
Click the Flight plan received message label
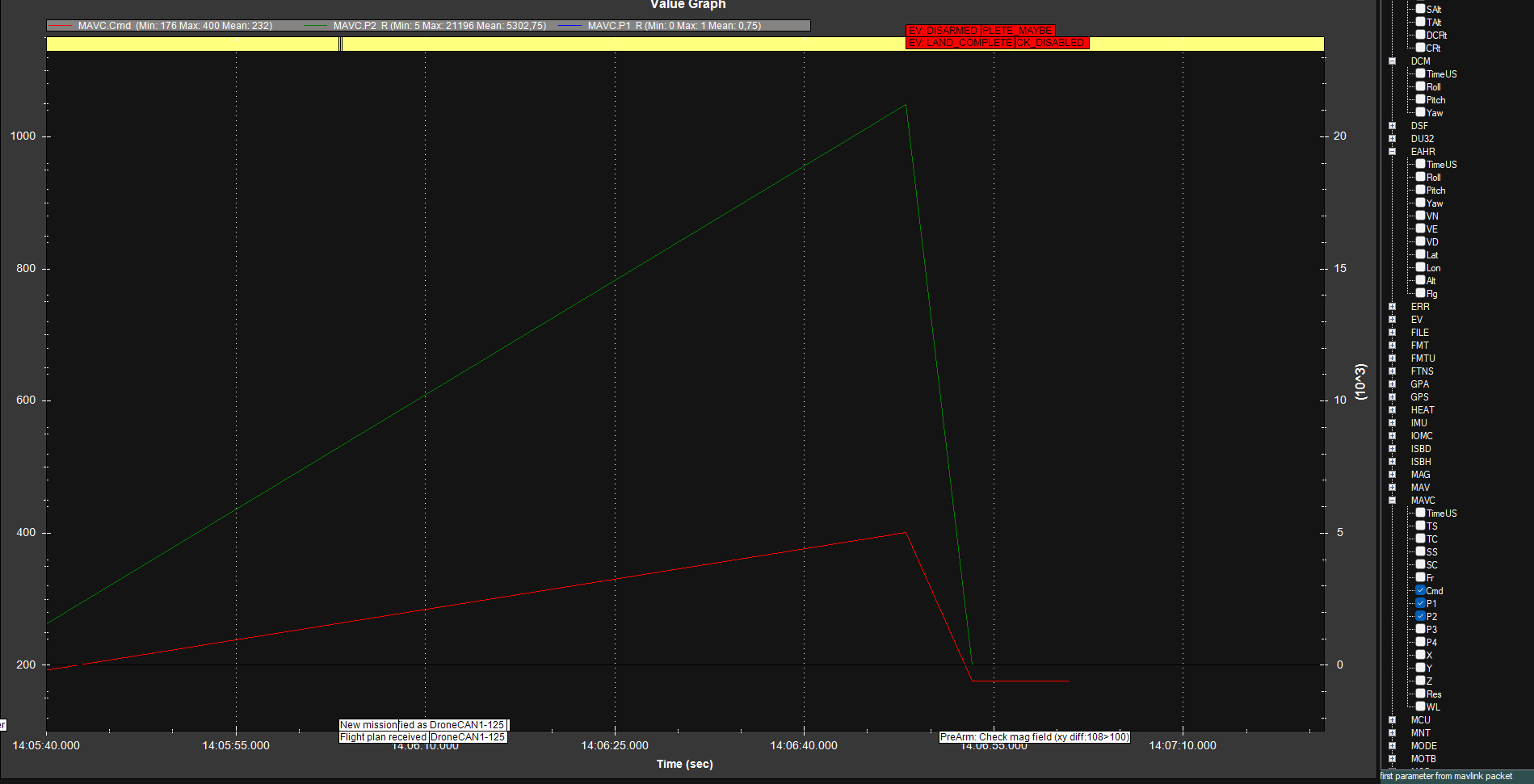click(x=383, y=737)
